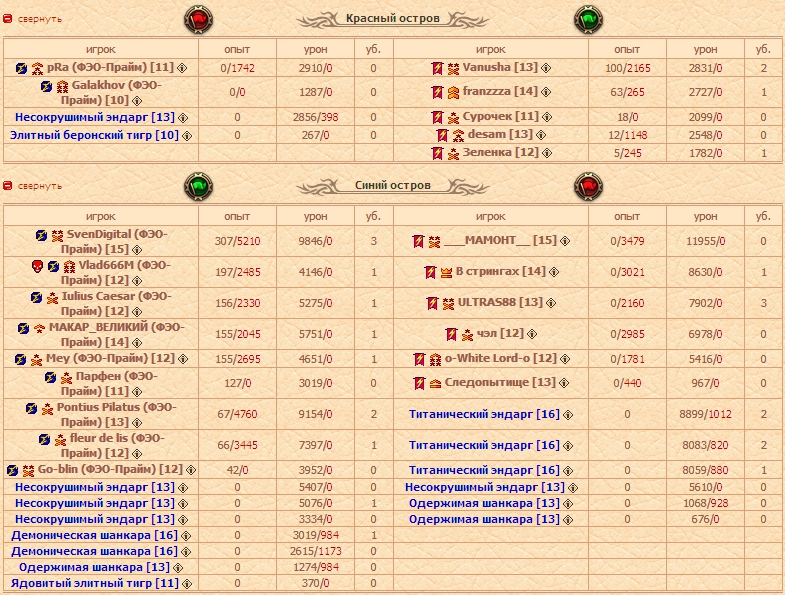Open player profile pRa (ФЭО-Прайм)

110,67
